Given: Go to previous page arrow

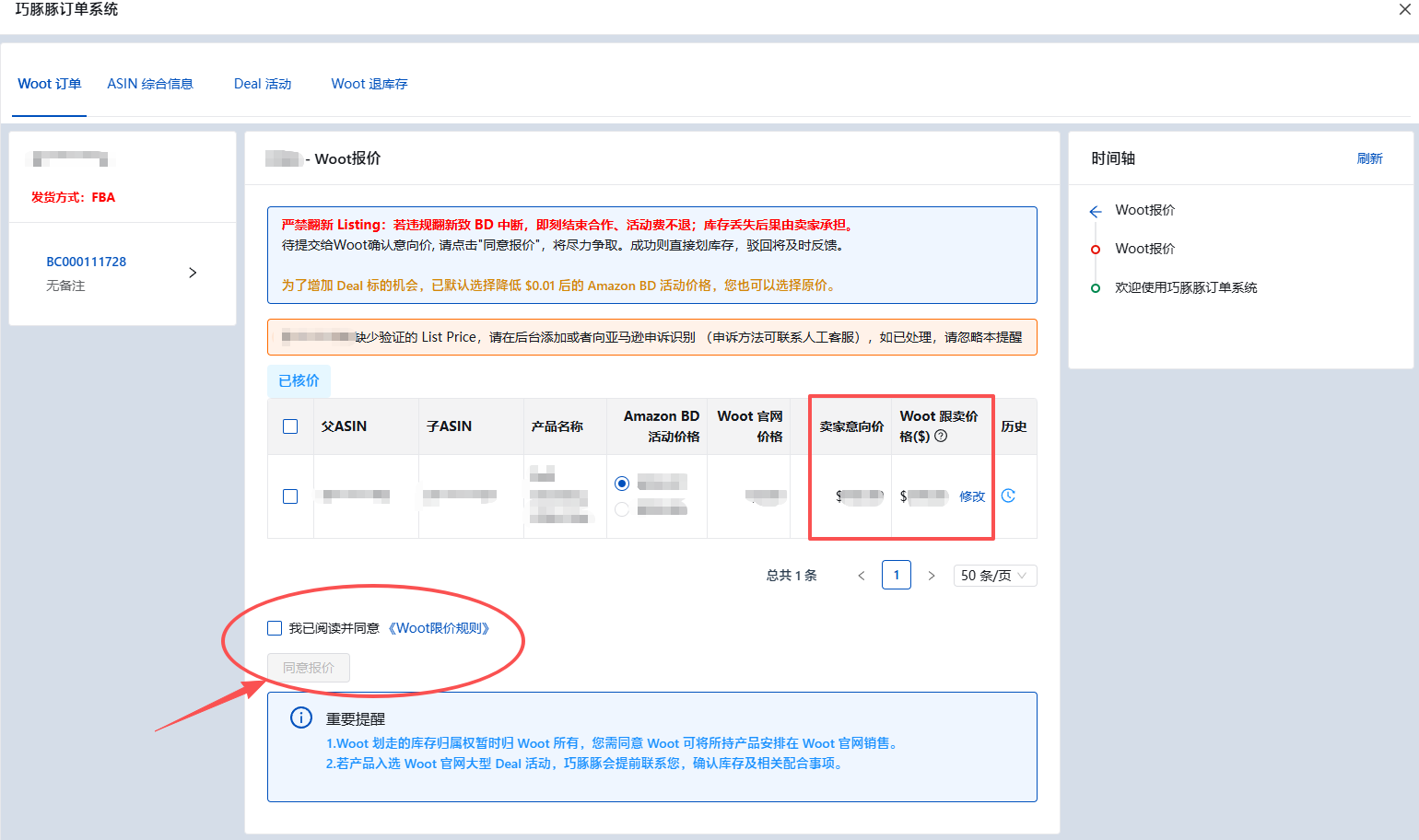Looking at the screenshot, I should [862, 576].
